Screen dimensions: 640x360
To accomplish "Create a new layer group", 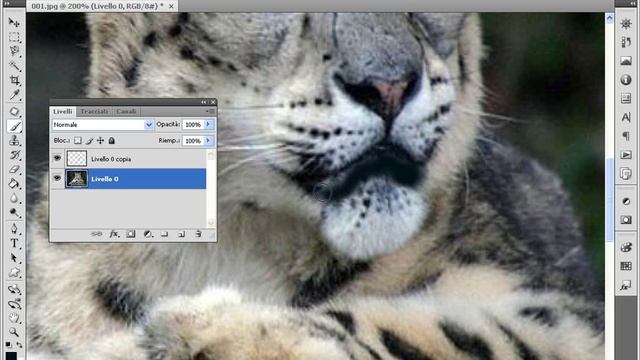I will pos(164,234).
